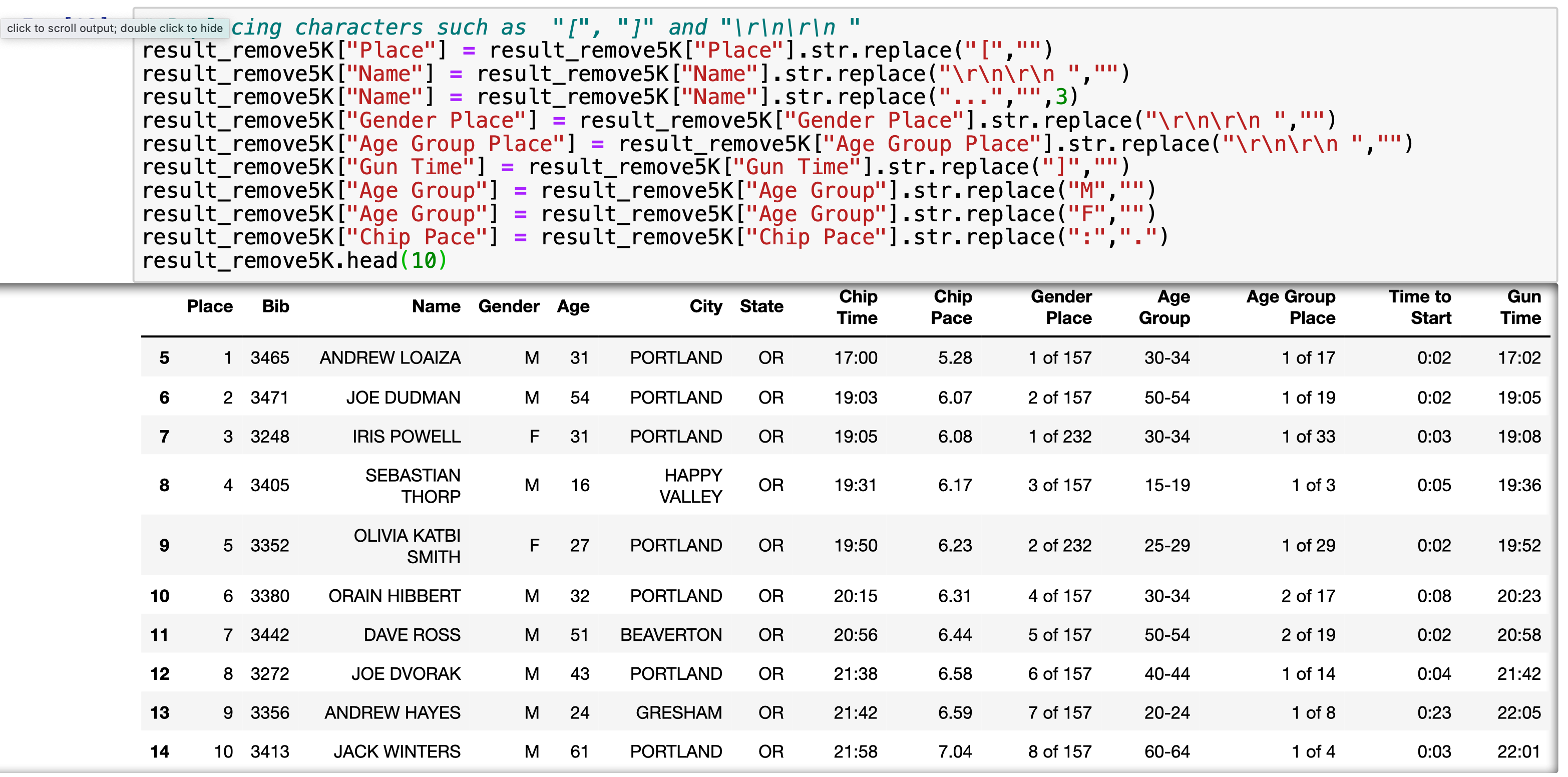
Task: Click the JACK WINTERS row name
Action: pos(397,751)
